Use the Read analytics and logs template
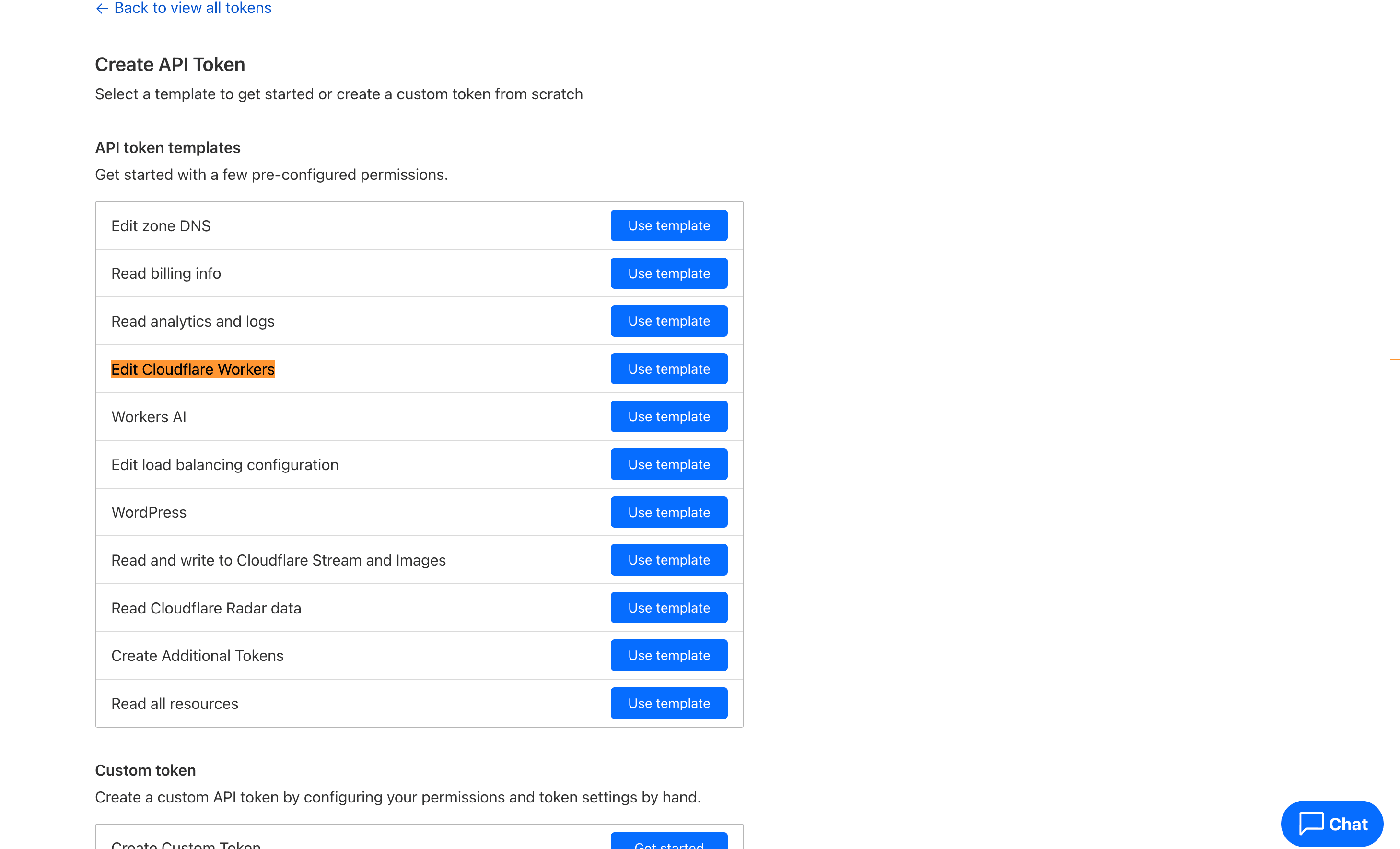The image size is (1400, 849). pyautogui.click(x=669, y=320)
